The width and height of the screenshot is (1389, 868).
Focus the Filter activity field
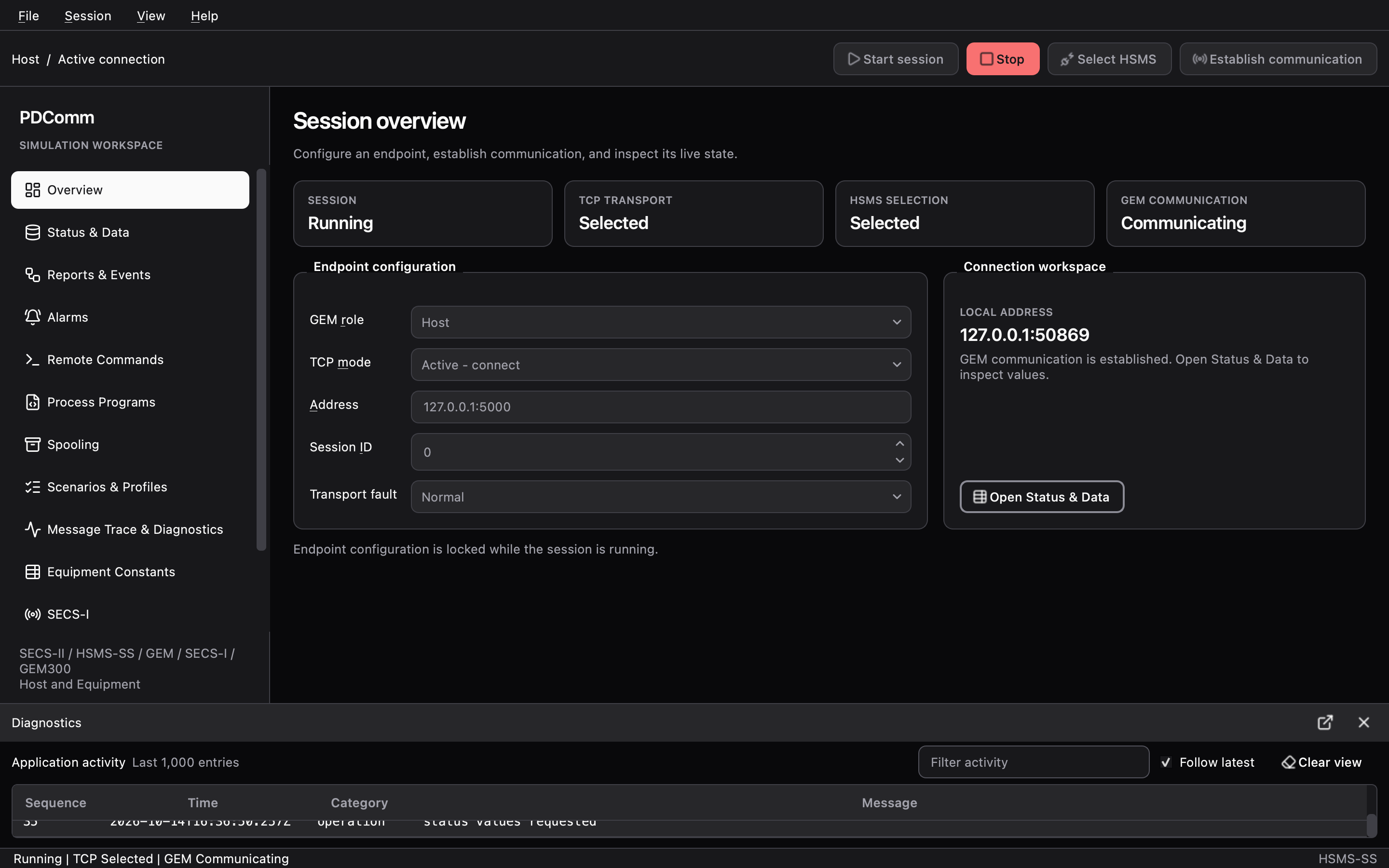pos(1033,762)
